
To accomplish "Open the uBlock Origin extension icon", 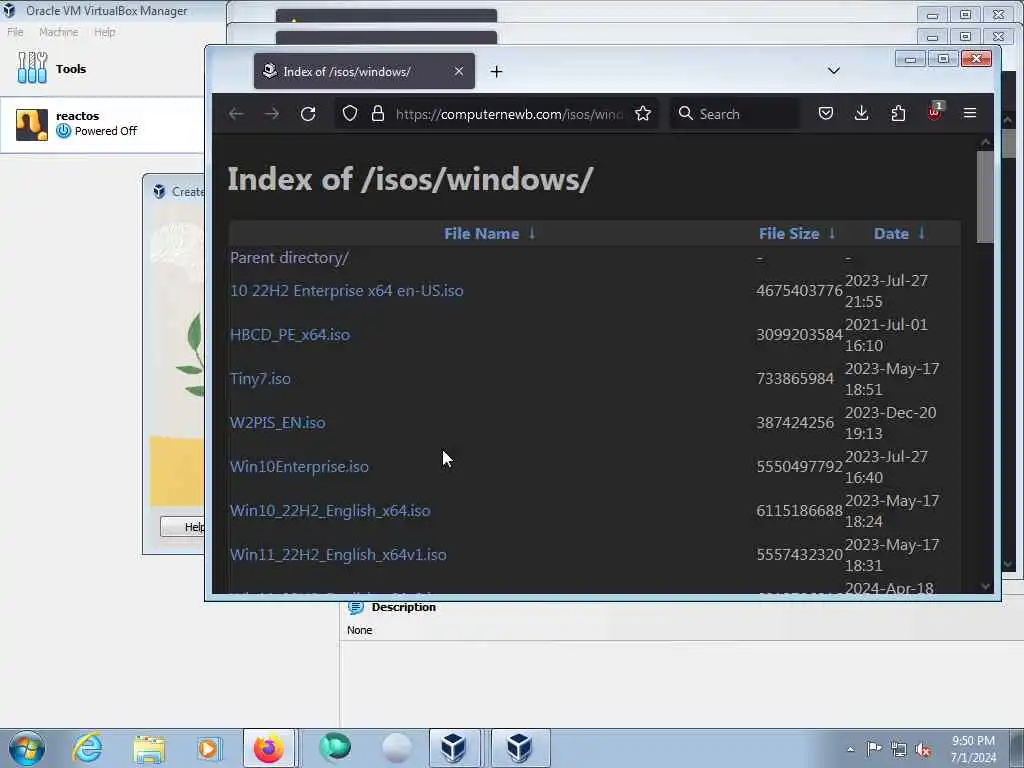I will (x=935, y=112).
